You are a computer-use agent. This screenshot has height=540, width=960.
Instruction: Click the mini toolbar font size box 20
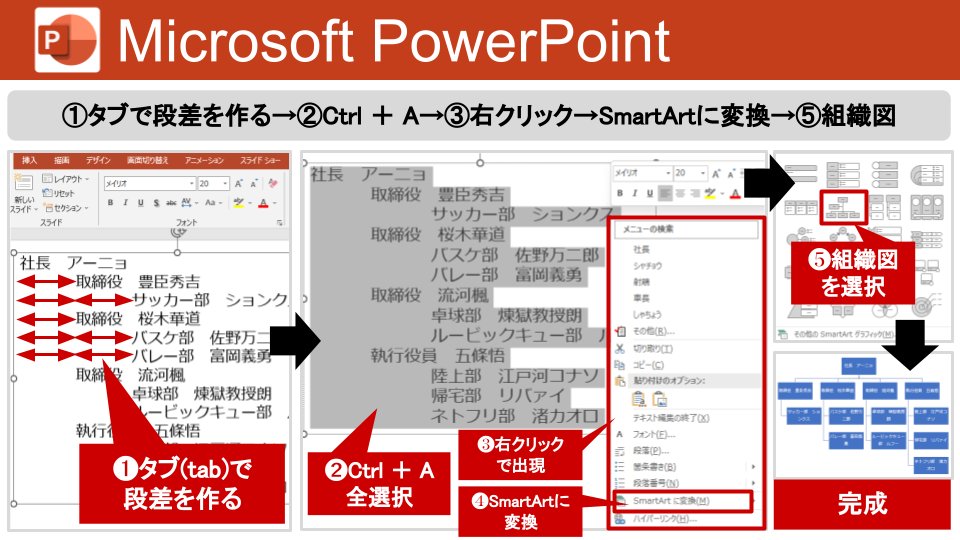(x=691, y=173)
